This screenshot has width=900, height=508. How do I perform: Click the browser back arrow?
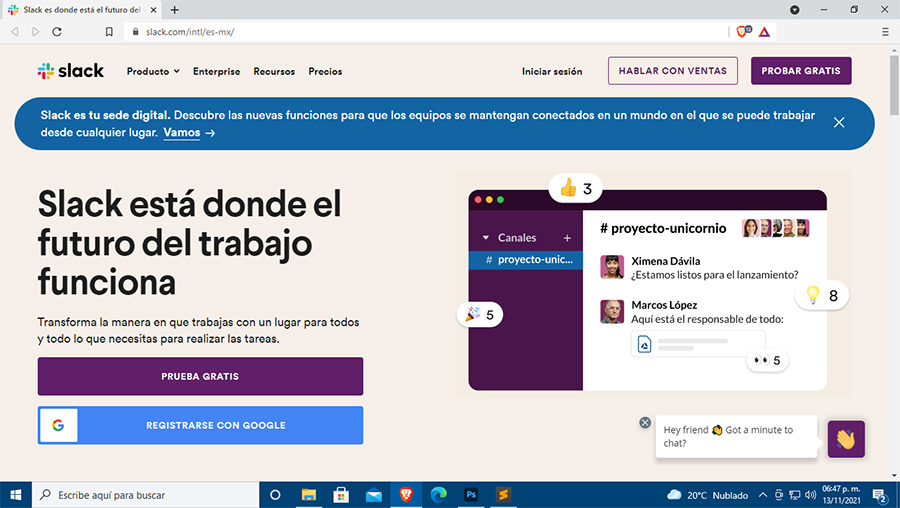tap(15, 32)
